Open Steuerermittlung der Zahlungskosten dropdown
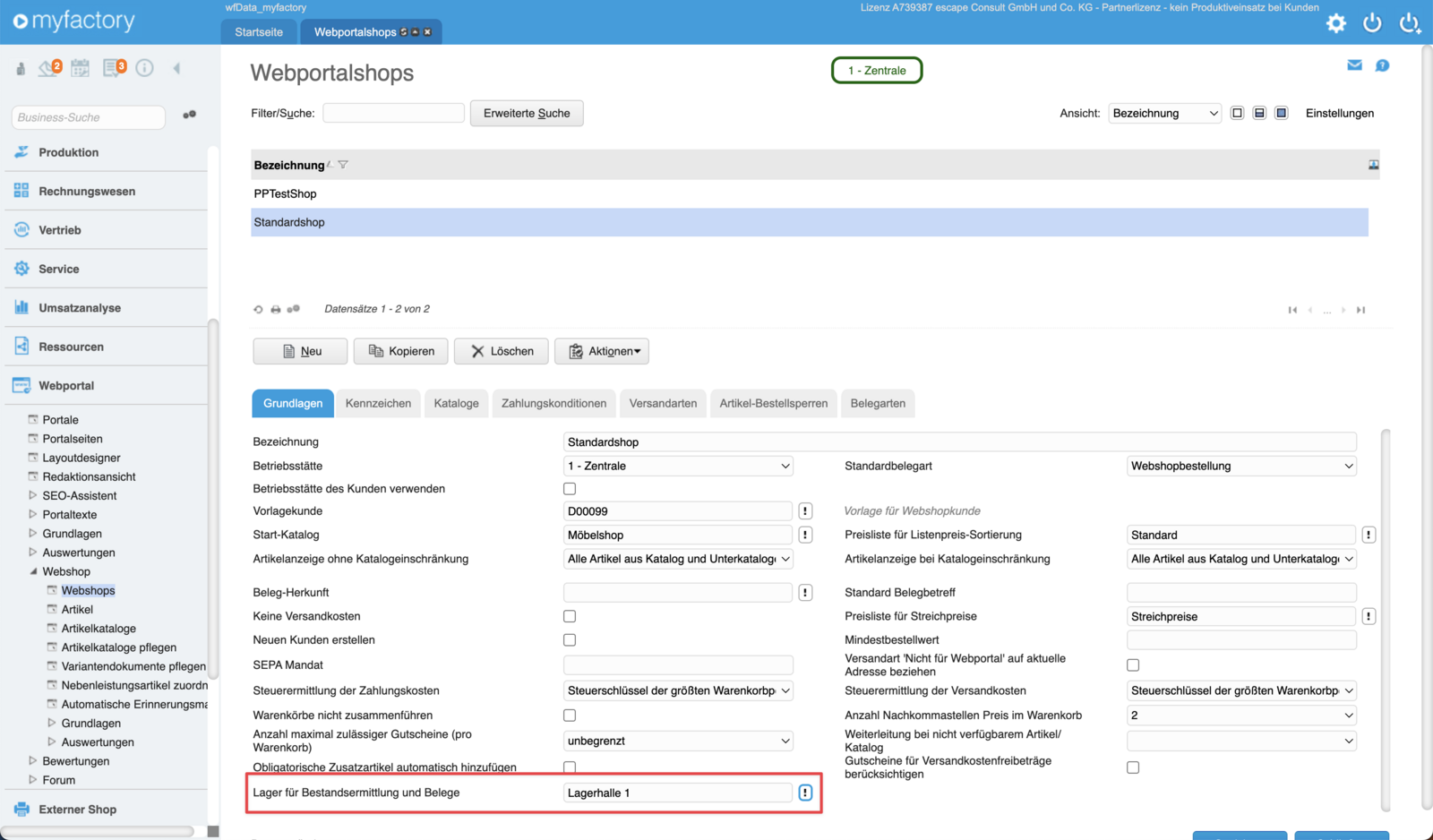This screenshot has width=1433, height=840. pos(678,690)
